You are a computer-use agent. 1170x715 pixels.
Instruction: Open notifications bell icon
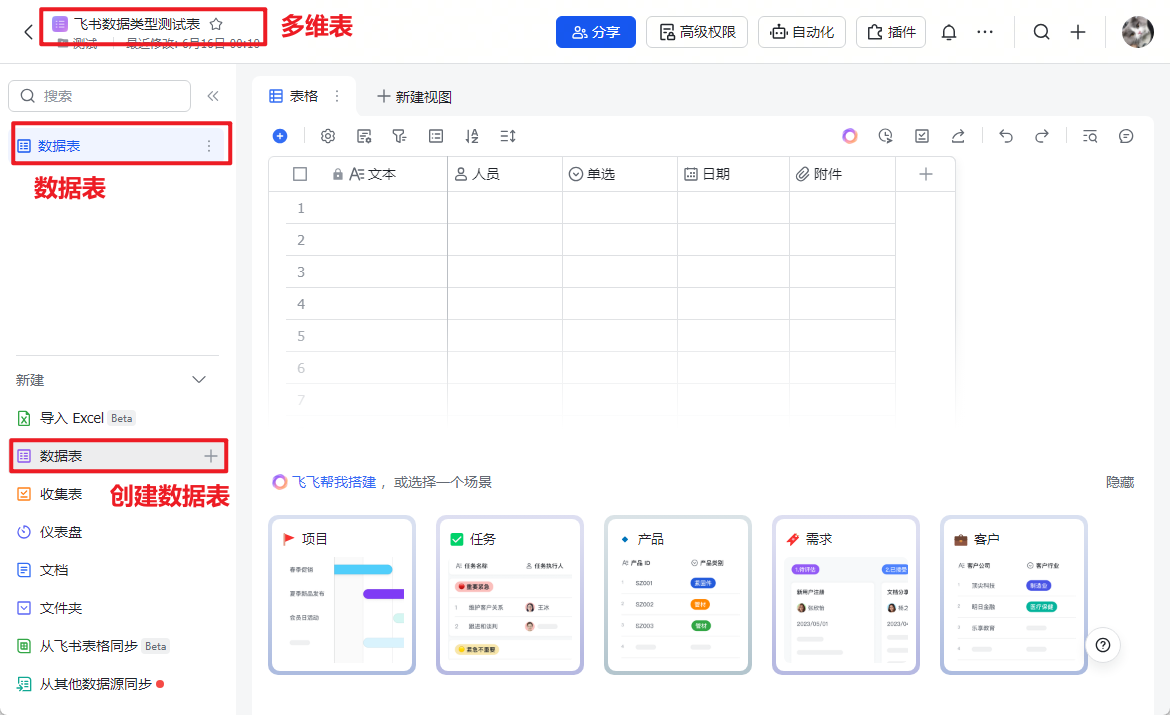[x=948, y=32]
